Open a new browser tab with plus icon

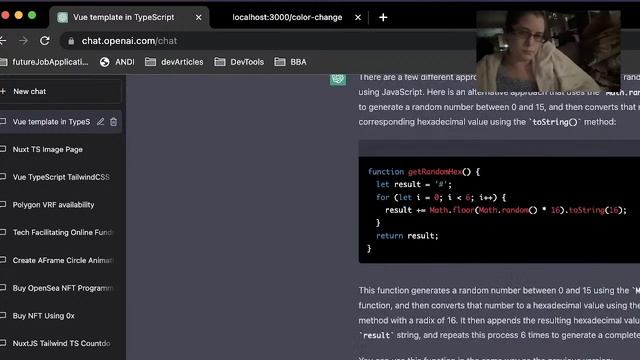click(383, 18)
